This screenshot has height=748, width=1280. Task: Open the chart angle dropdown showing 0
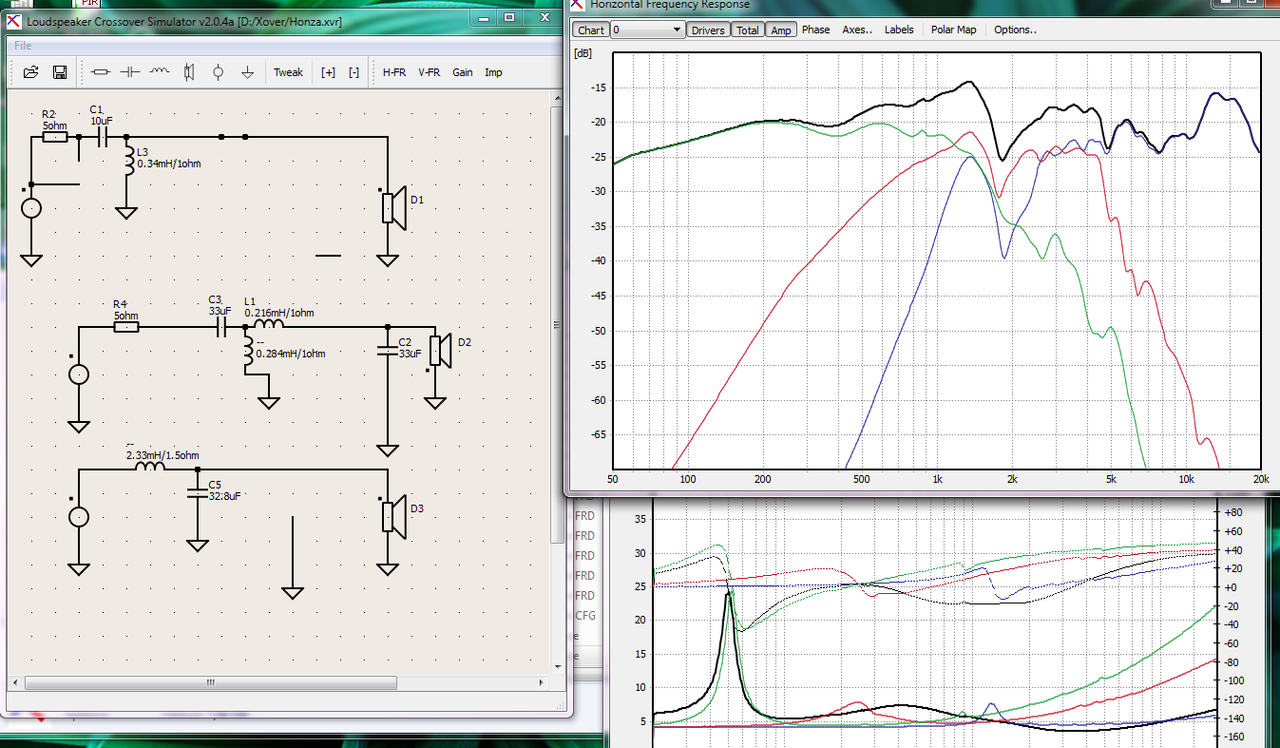coord(647,30)
